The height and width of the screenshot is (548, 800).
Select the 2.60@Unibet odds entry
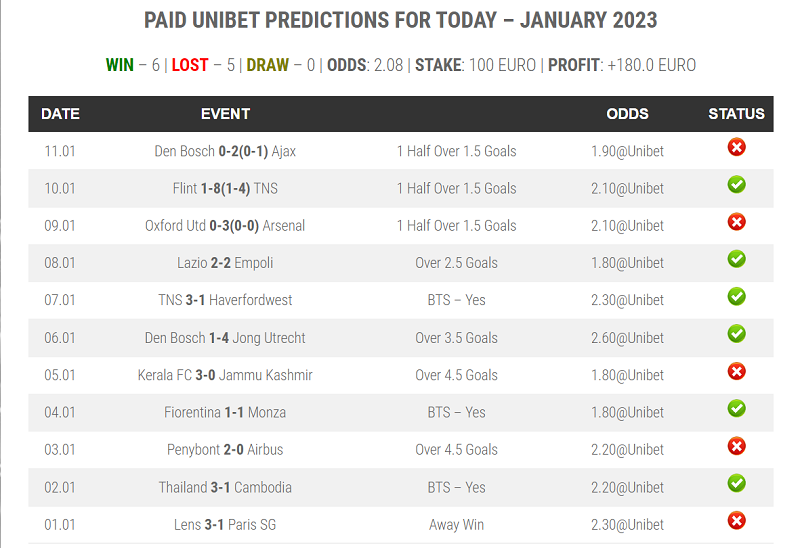tap(627, 338)
